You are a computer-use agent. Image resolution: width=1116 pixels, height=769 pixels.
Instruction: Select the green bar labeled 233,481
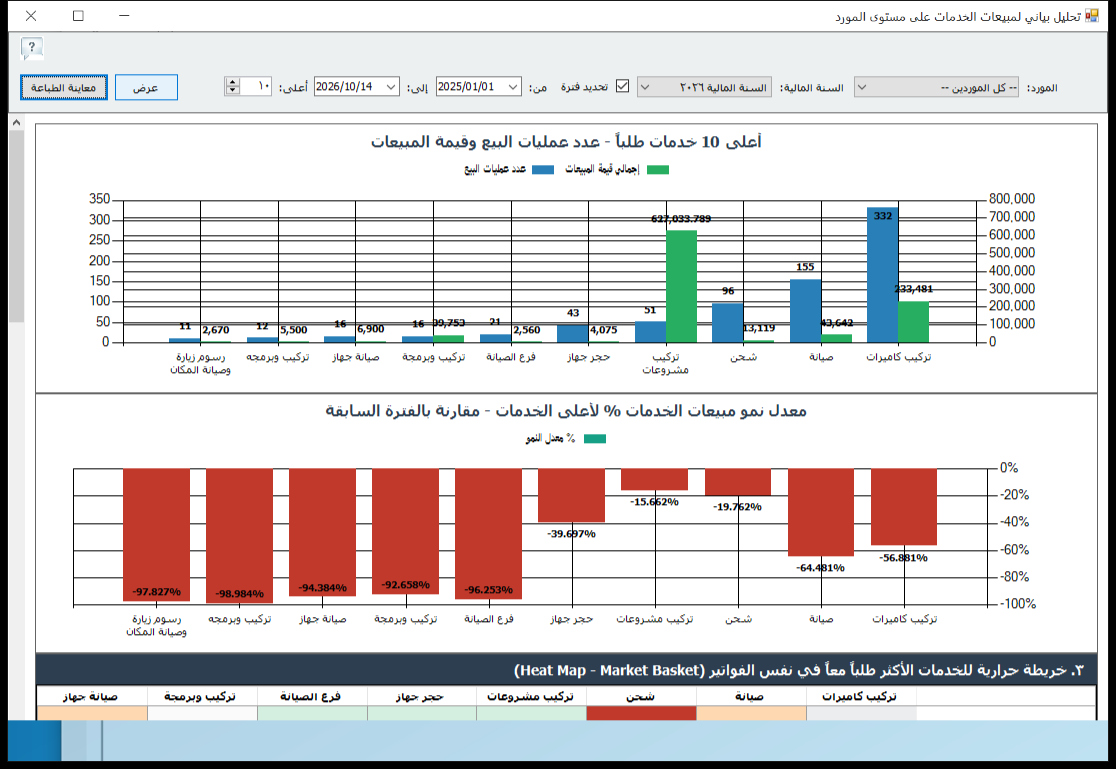pyautogui.click(x=913, y=322)
